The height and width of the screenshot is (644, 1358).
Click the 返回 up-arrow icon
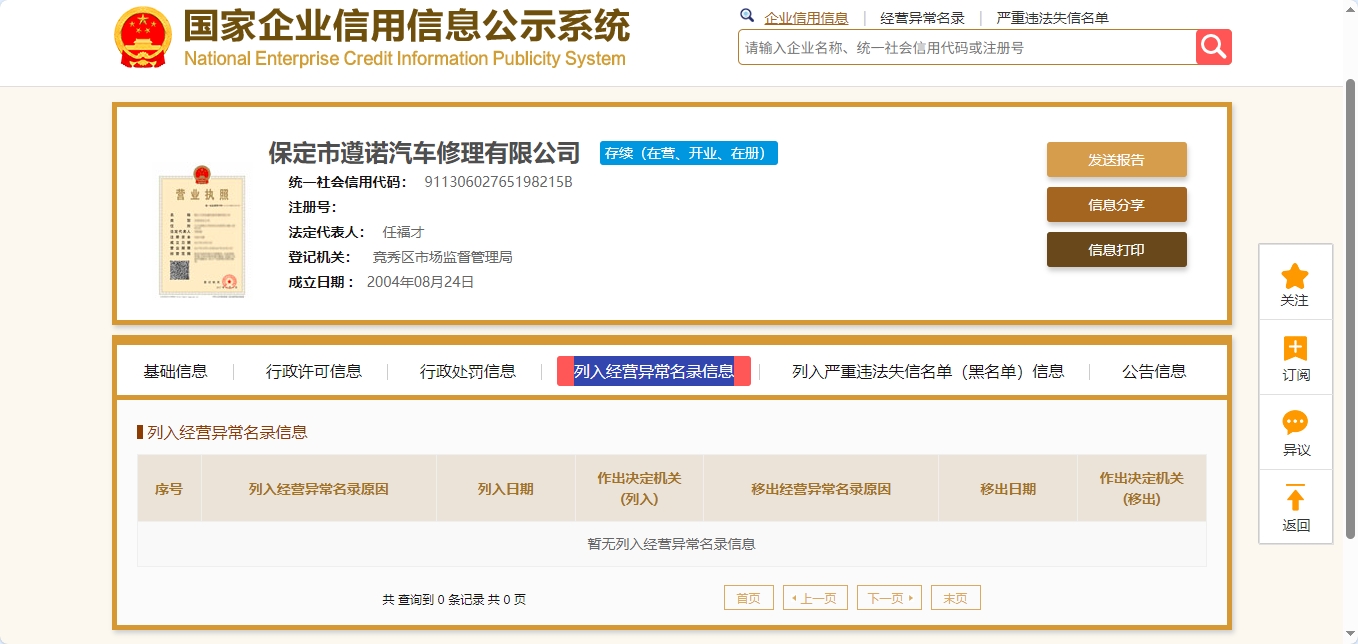point(1295,498)
